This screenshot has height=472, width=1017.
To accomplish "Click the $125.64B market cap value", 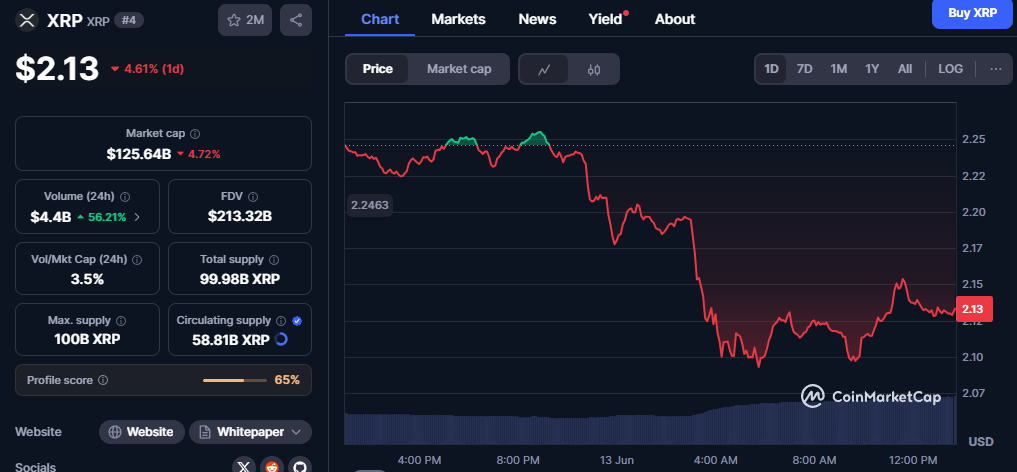I will pyautogui.click(x=139, y=154).
